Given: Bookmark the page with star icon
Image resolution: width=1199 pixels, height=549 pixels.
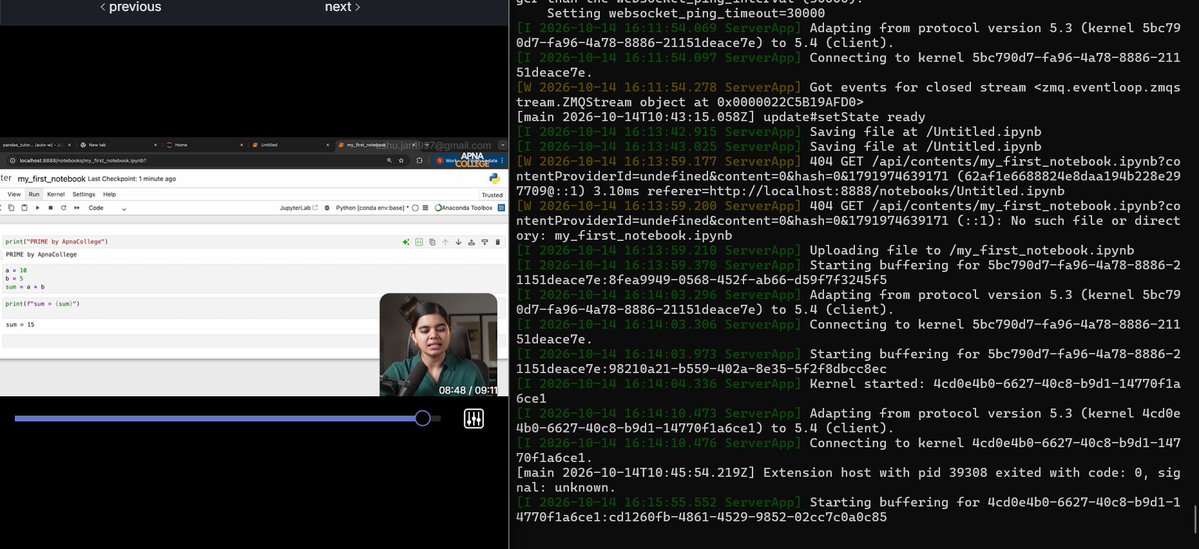Looking at the screenshot, I should pyautogui.click(x=401, y=161).
